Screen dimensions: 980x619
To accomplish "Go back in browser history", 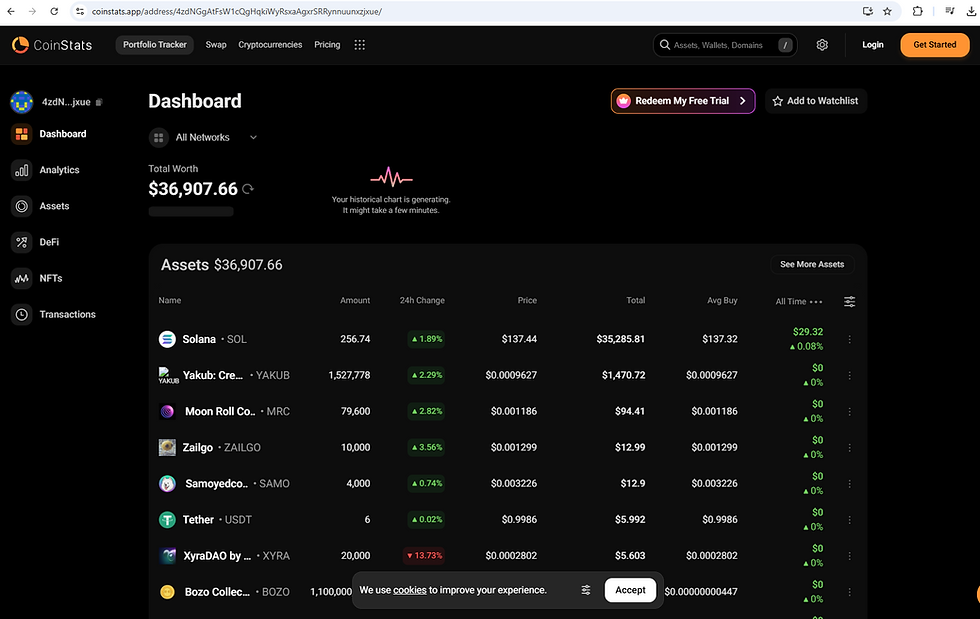I will click(11, 11).
